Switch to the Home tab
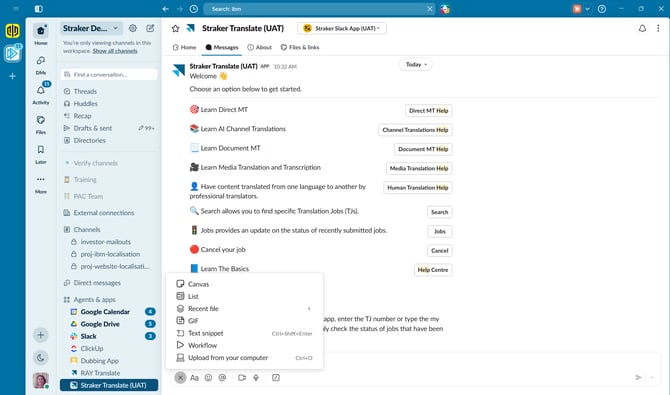The height and width of the screenshot is (395, 670). point(184,47)
